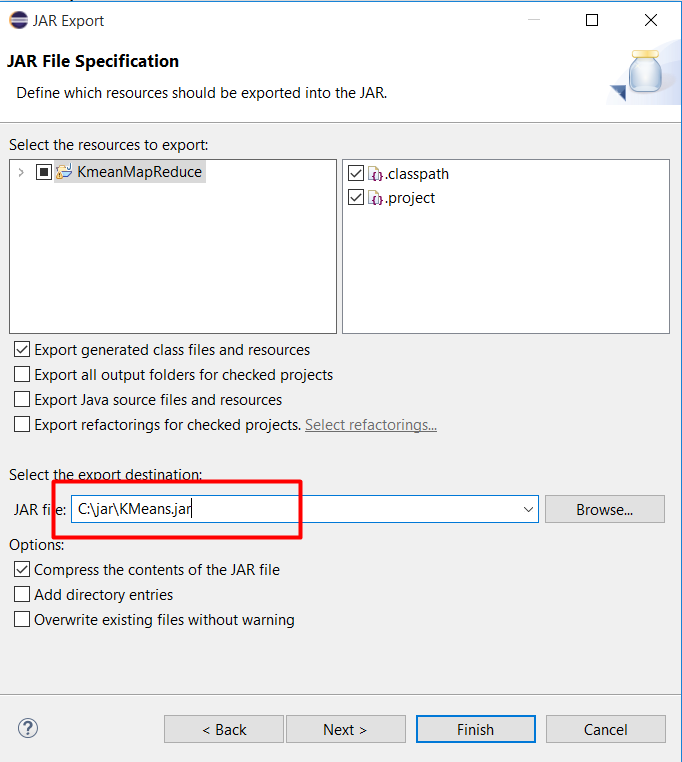682x762 pixels.
Task: Enable Overwrite existing files without warning
Action: pos(22,620)
